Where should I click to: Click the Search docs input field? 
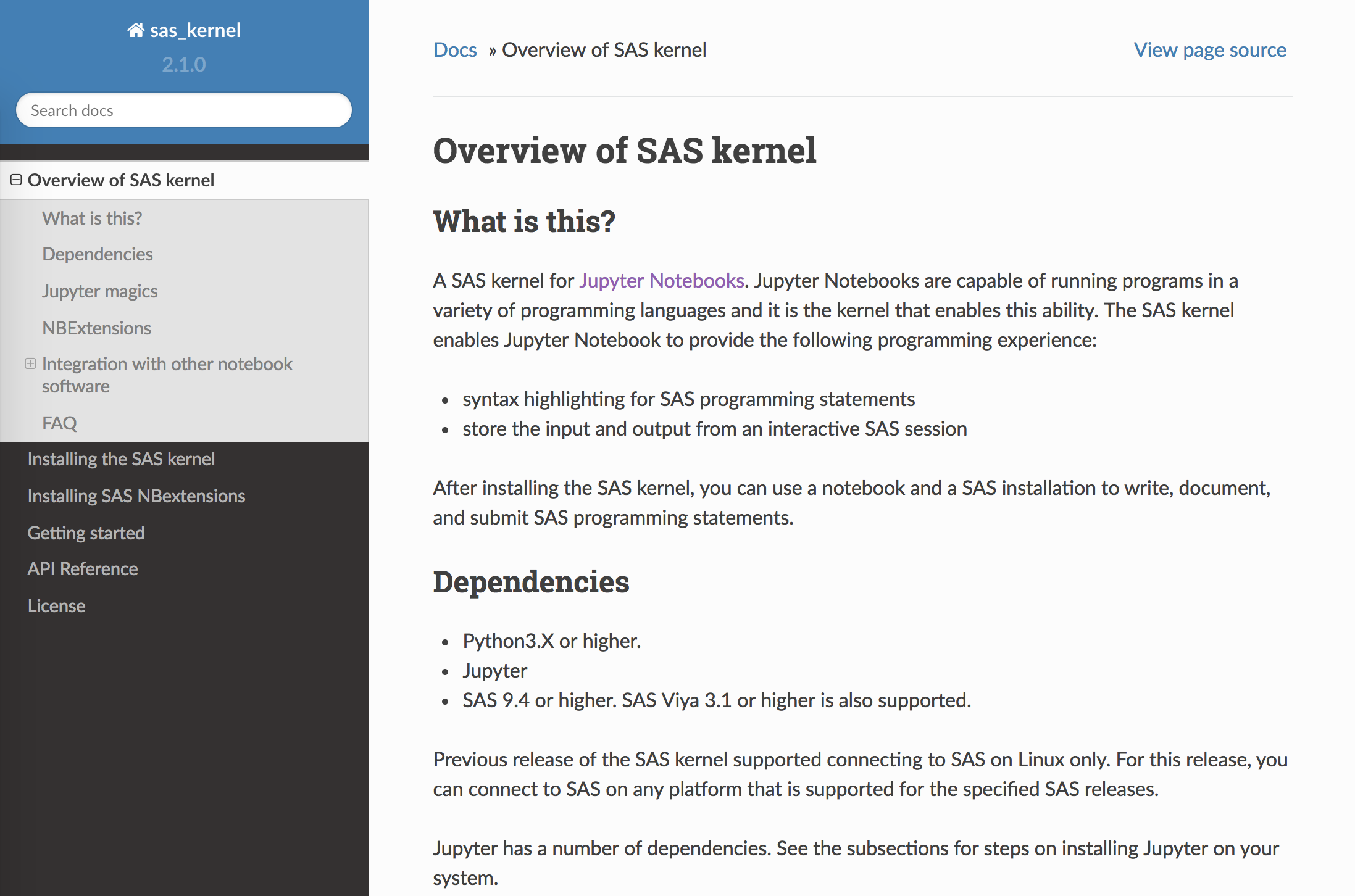click(x=184, y=110)
